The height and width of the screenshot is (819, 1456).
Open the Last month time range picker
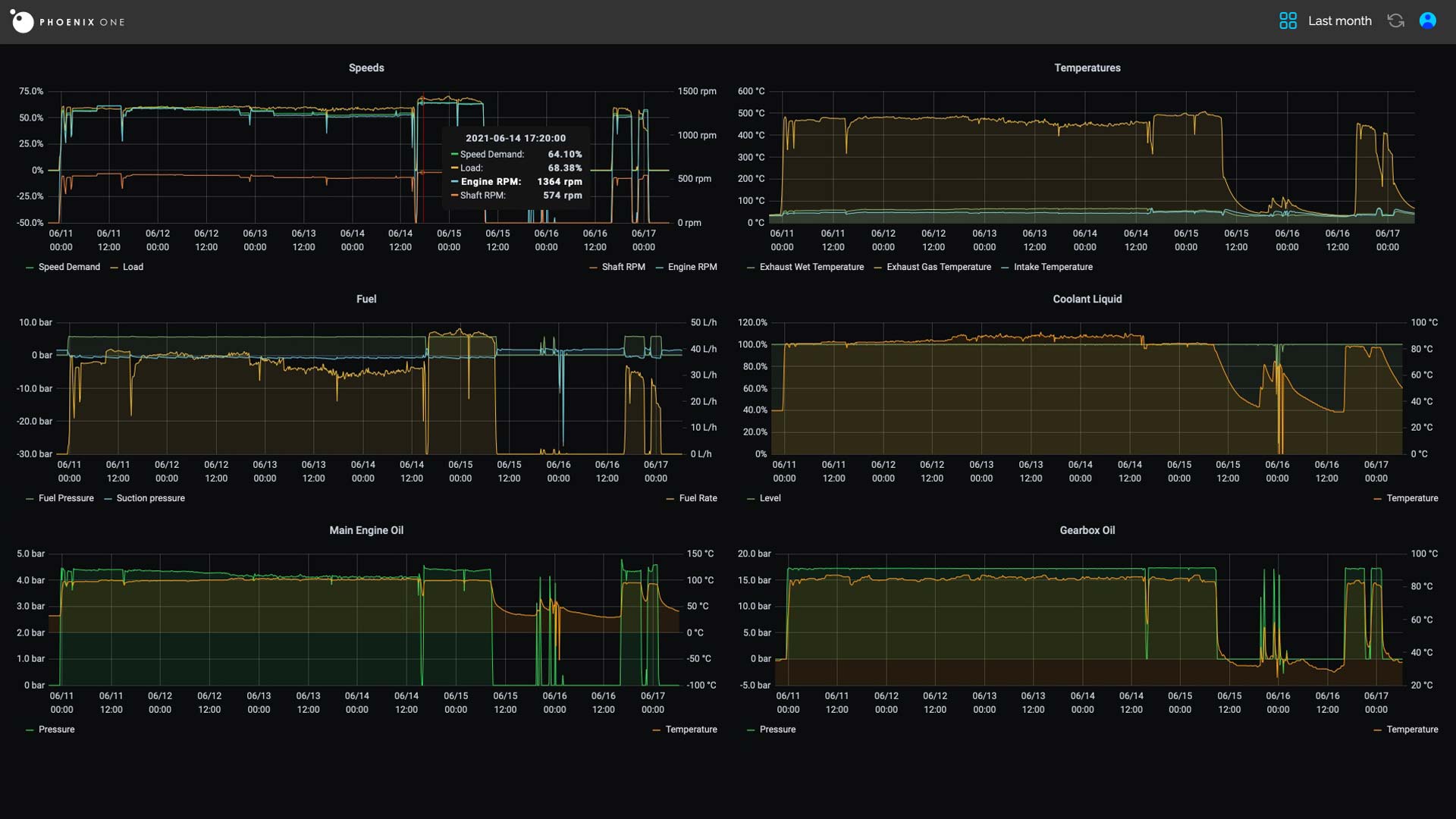(x=1339, y=21)
